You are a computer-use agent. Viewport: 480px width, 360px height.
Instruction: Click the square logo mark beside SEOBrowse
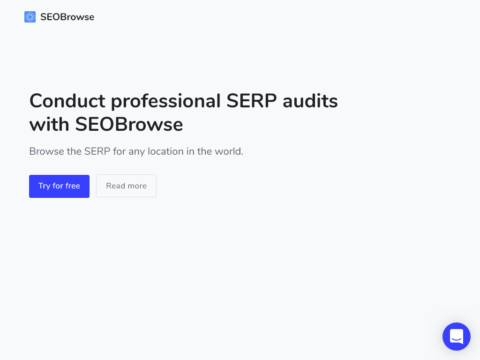[30, 17]
